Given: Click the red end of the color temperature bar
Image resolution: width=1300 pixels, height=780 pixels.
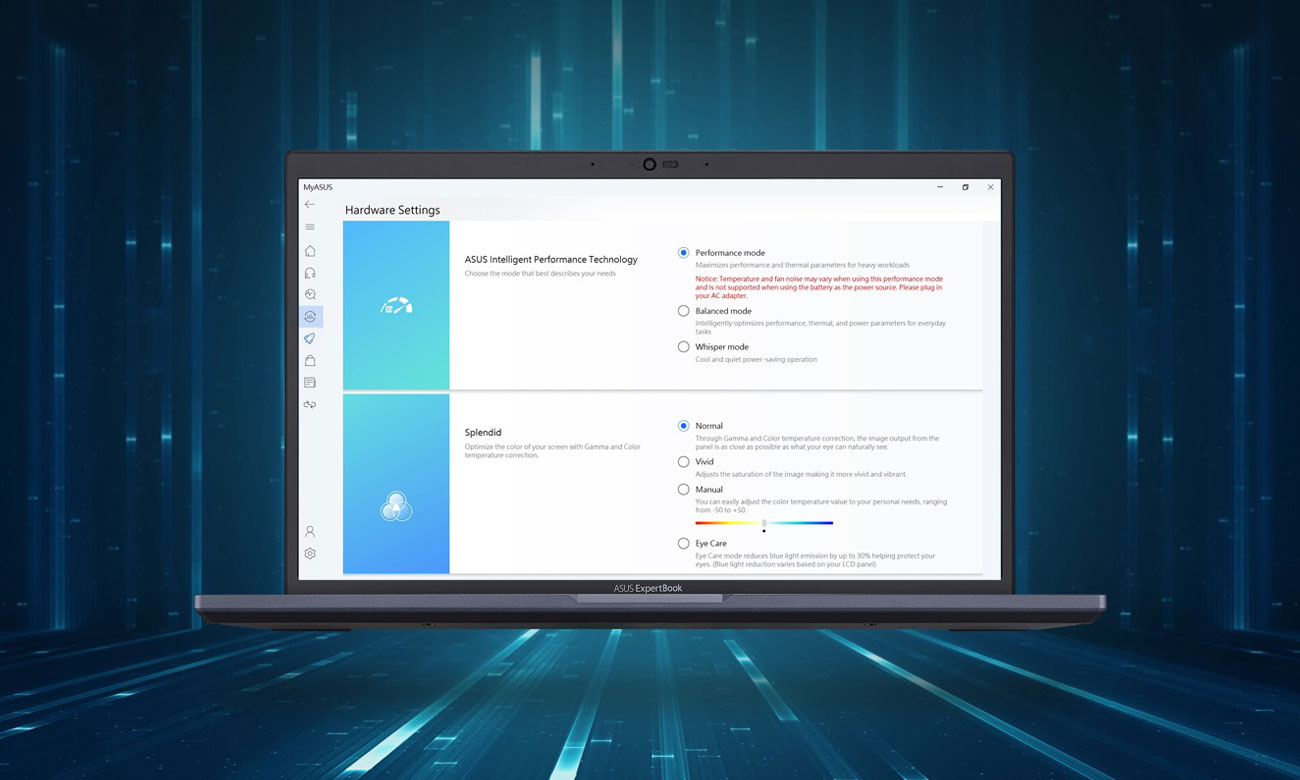Looking at the screenshot, I should [700, 523].
